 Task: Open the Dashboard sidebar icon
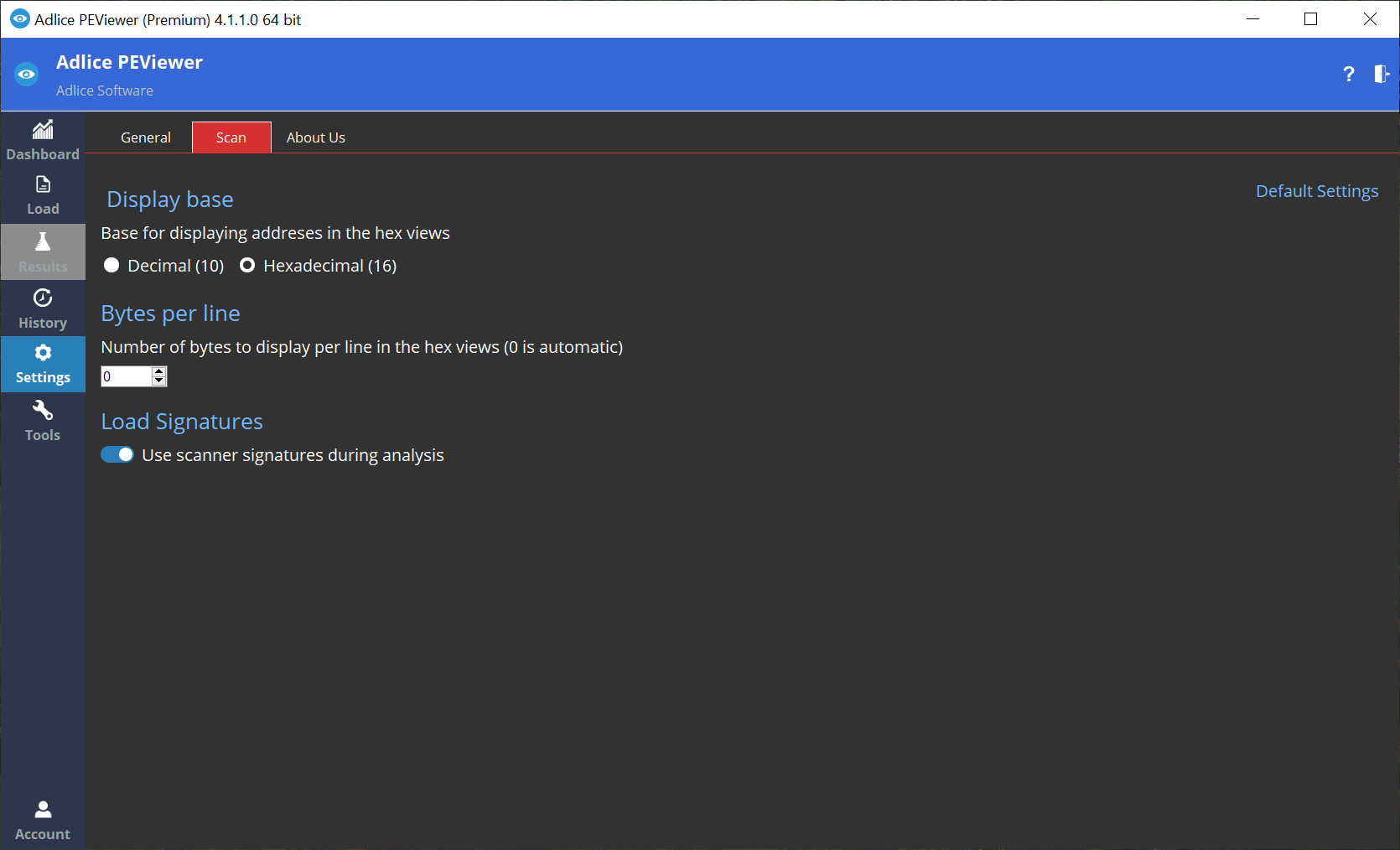(43, 130)
